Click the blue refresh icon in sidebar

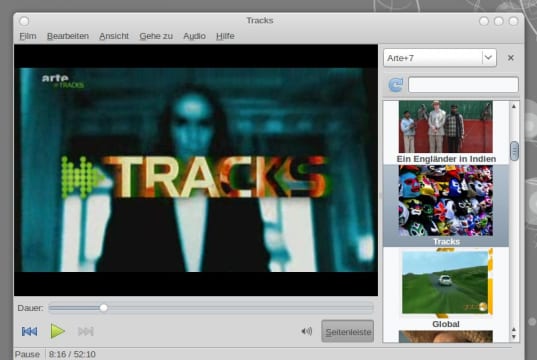pyautogui.click(x=396, y=85)
